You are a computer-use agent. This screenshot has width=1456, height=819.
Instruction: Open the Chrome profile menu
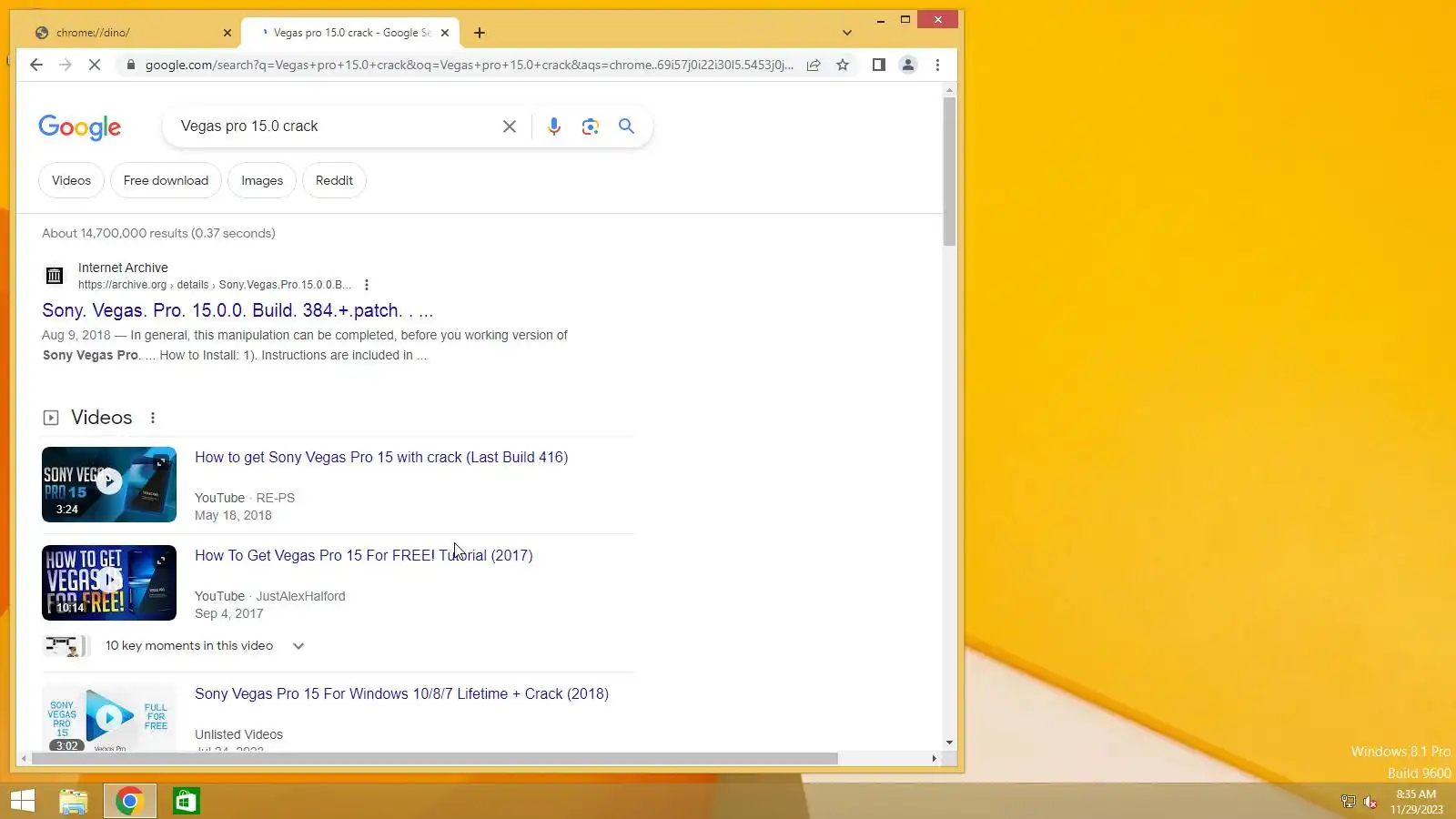(908, 65)
